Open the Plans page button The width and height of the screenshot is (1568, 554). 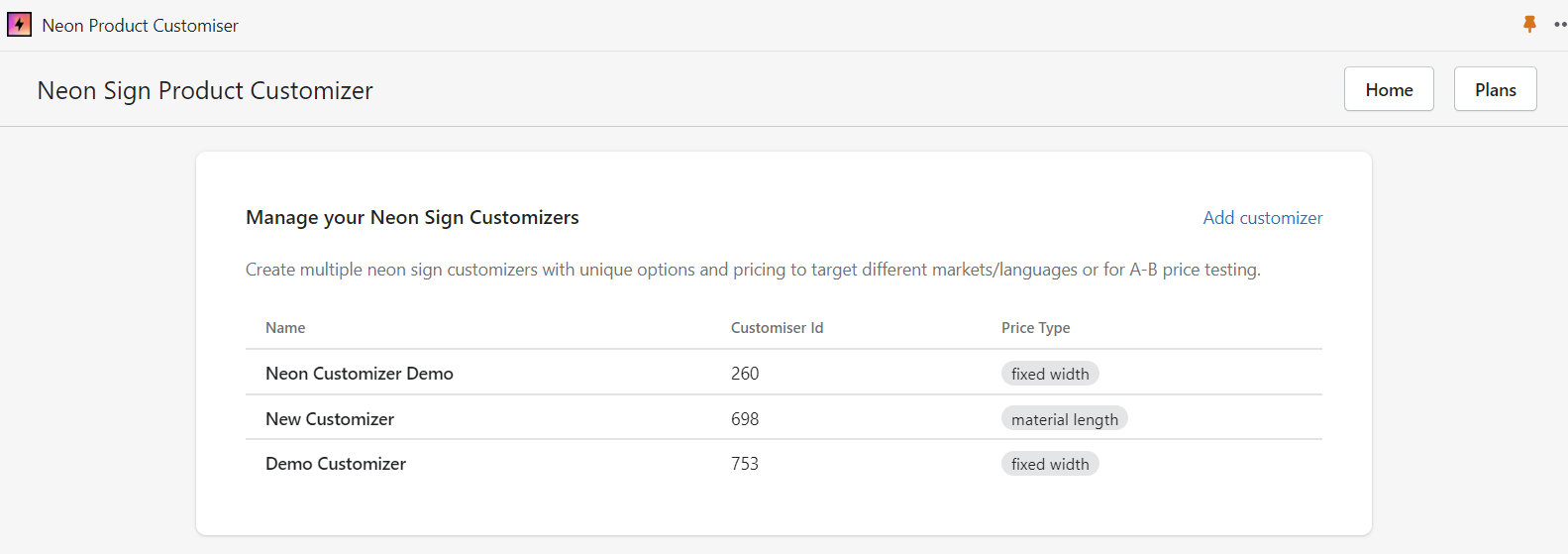pyautogui.click(x=1494, y=89)
